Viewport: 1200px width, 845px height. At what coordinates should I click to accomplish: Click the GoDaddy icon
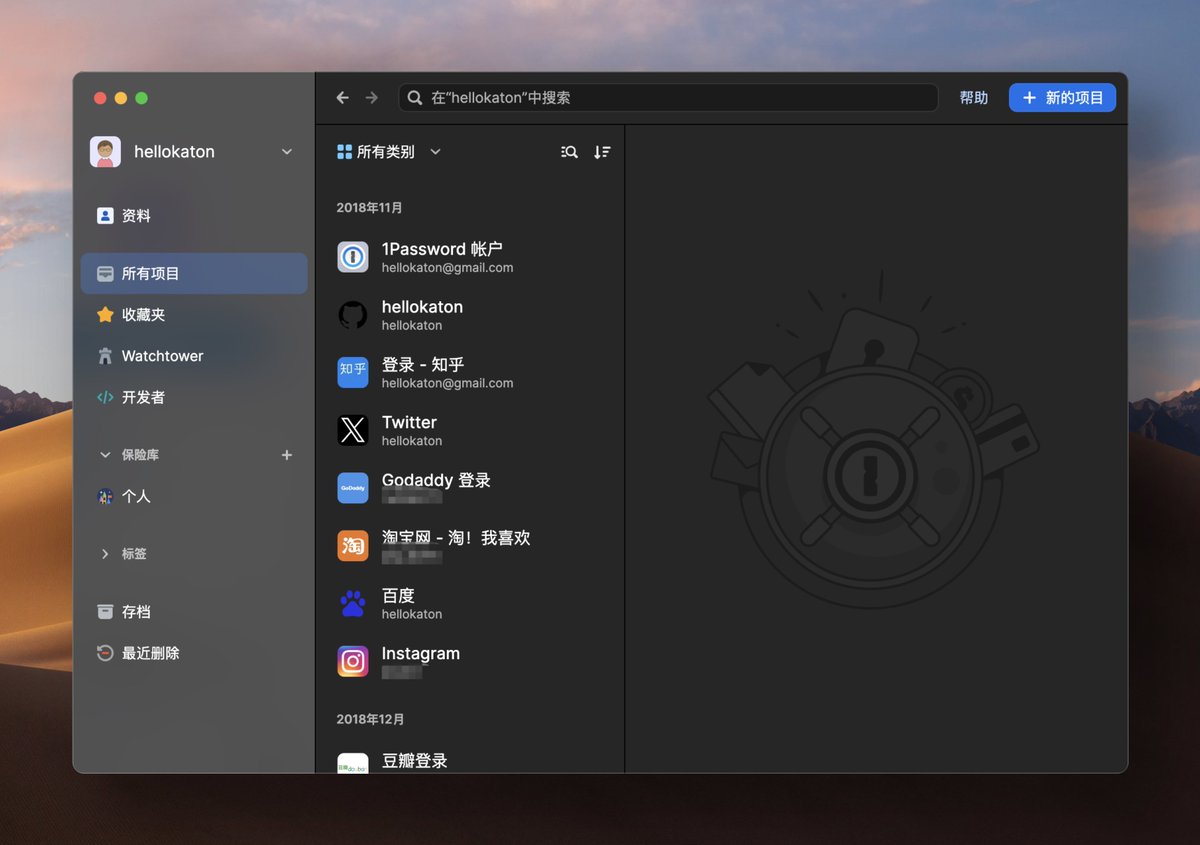[x=353, y=488]
